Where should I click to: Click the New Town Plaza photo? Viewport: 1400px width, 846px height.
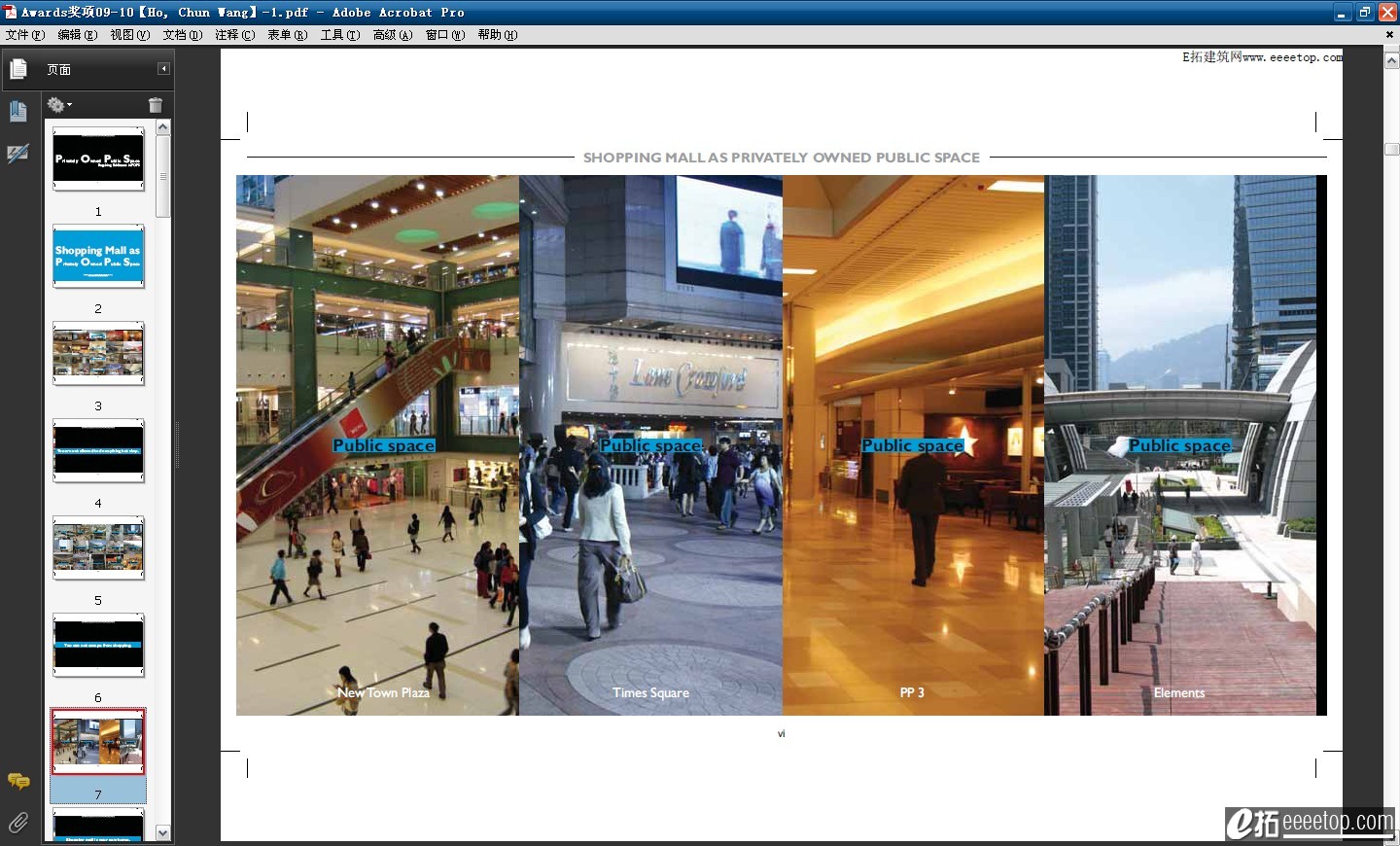pyautogui.click(x=377, y=445)
